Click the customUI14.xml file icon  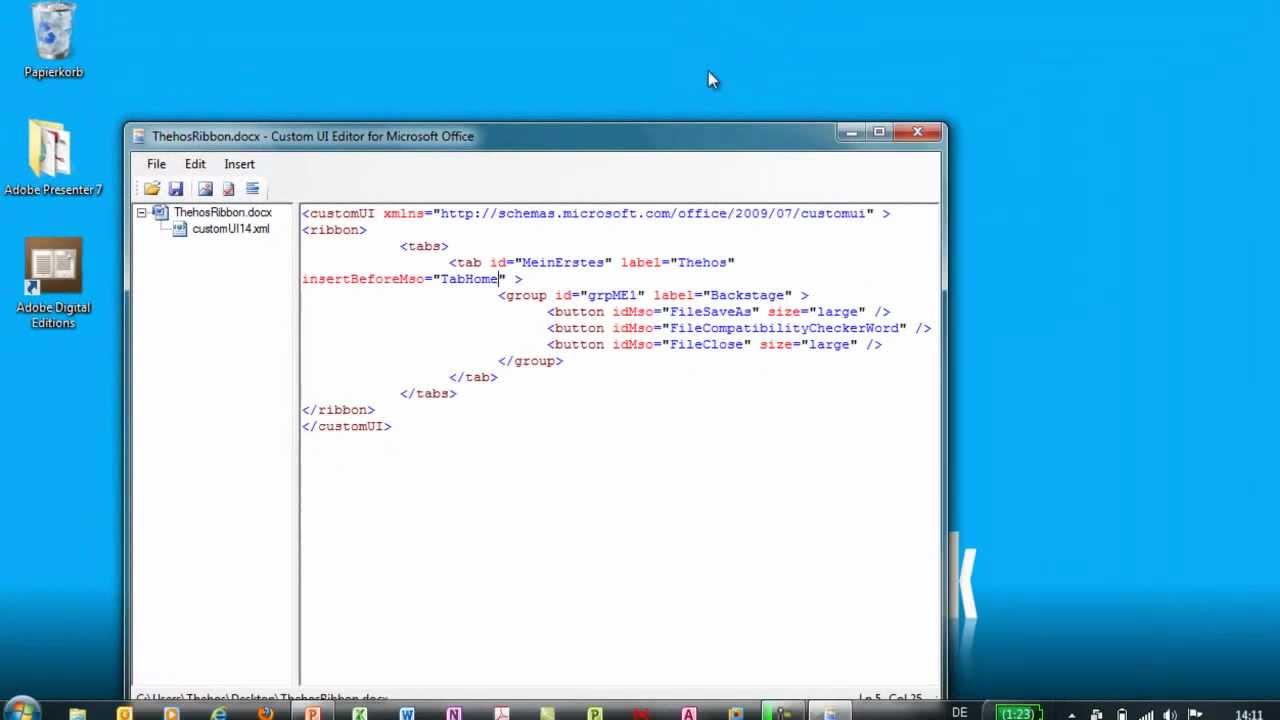coord(180,229)
